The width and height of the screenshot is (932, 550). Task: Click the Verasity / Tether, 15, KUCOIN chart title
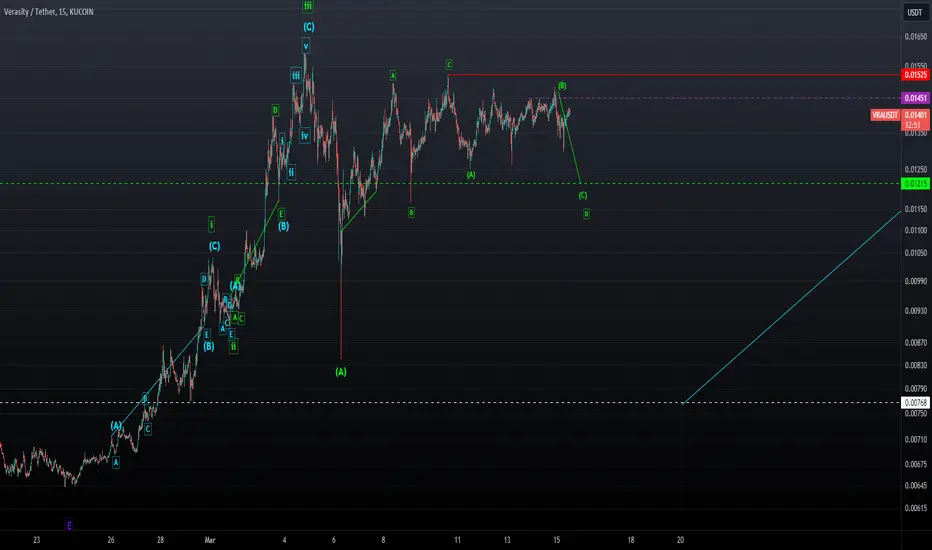point(49,12)
